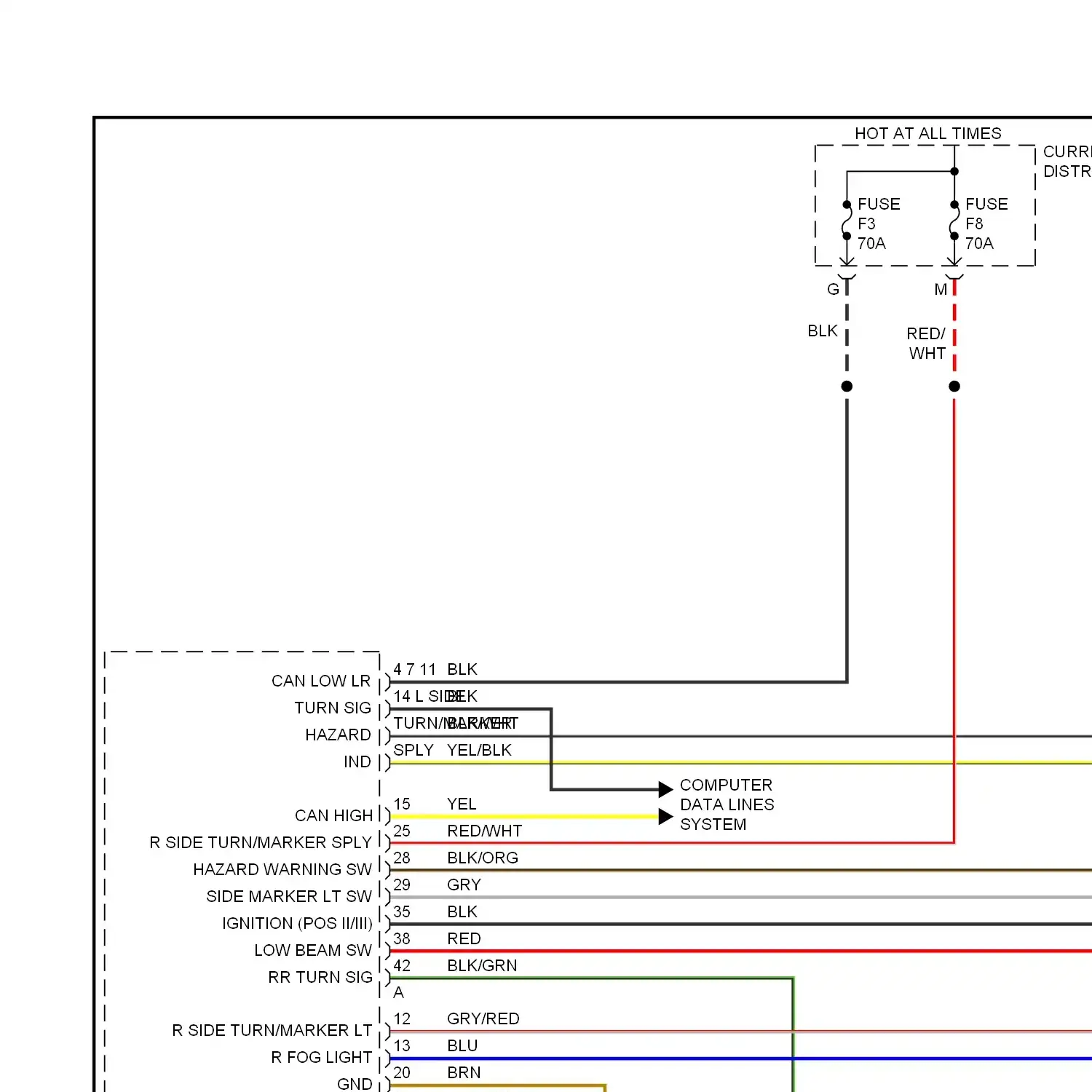Click the RED/WHT wire label below connector M
Screen dimensions: 1092x1092
(x=926, y=344)
